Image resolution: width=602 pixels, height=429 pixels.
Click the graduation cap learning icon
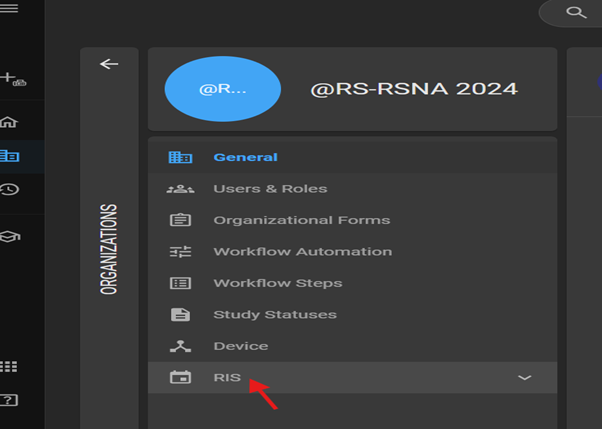click(10, 236)
